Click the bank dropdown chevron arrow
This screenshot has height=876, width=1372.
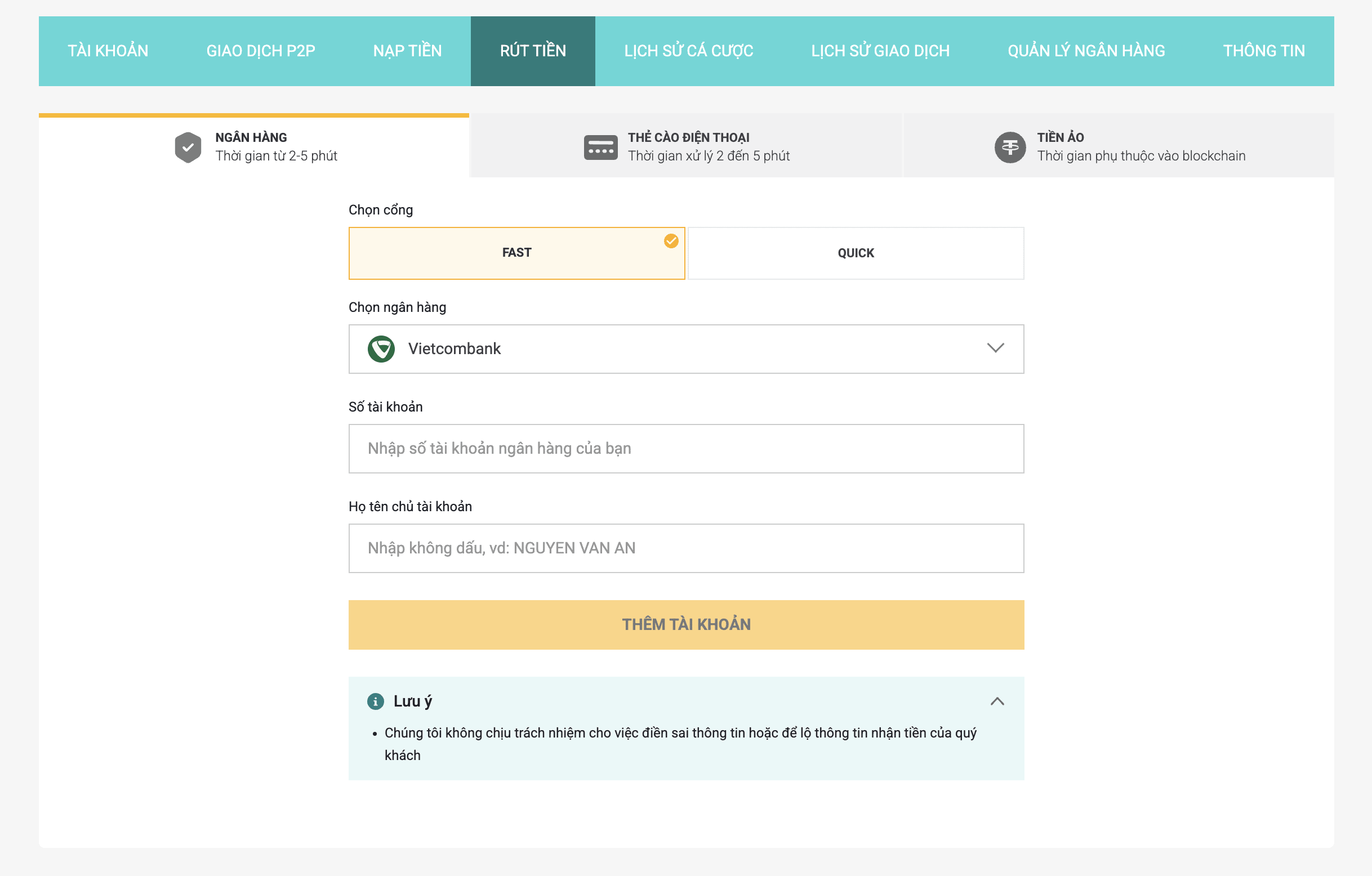click(x=995, y=347)
